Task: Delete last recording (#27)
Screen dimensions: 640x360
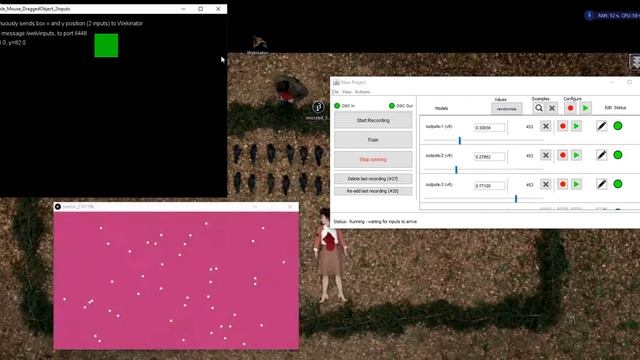Action: [373, 179]
